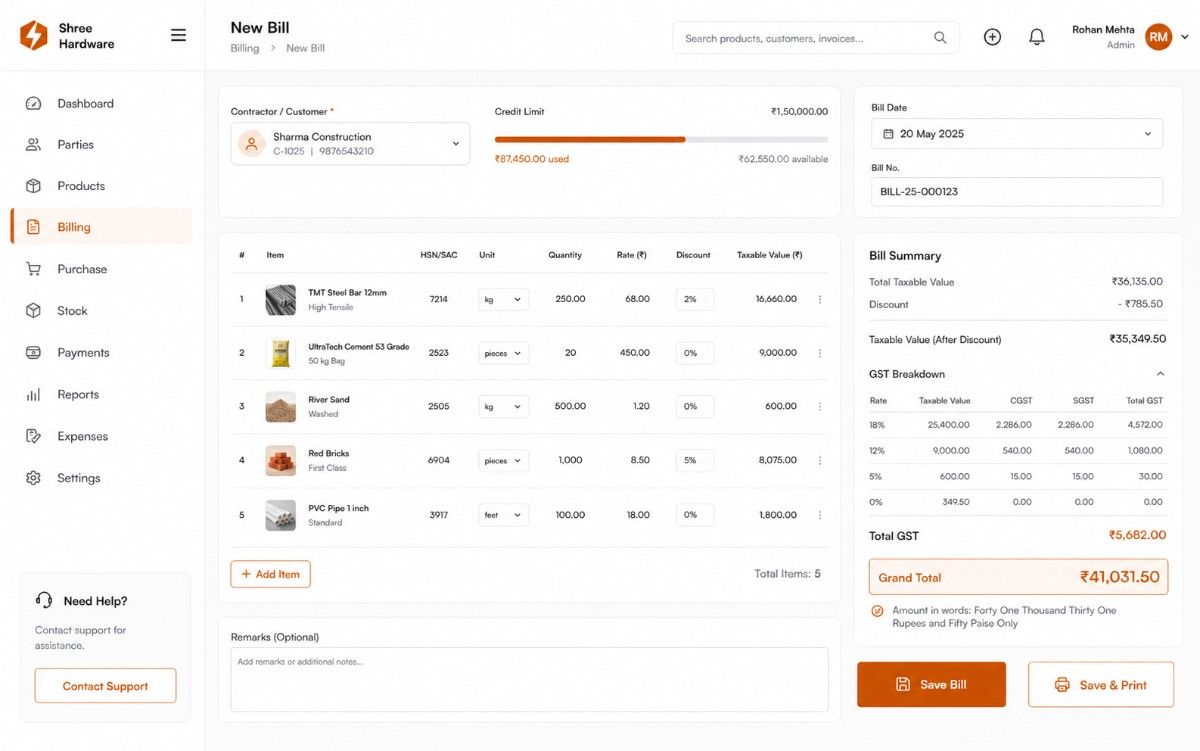Click Contact Support button
Screen dimensions: 1200x751
[x=105, y=686]
